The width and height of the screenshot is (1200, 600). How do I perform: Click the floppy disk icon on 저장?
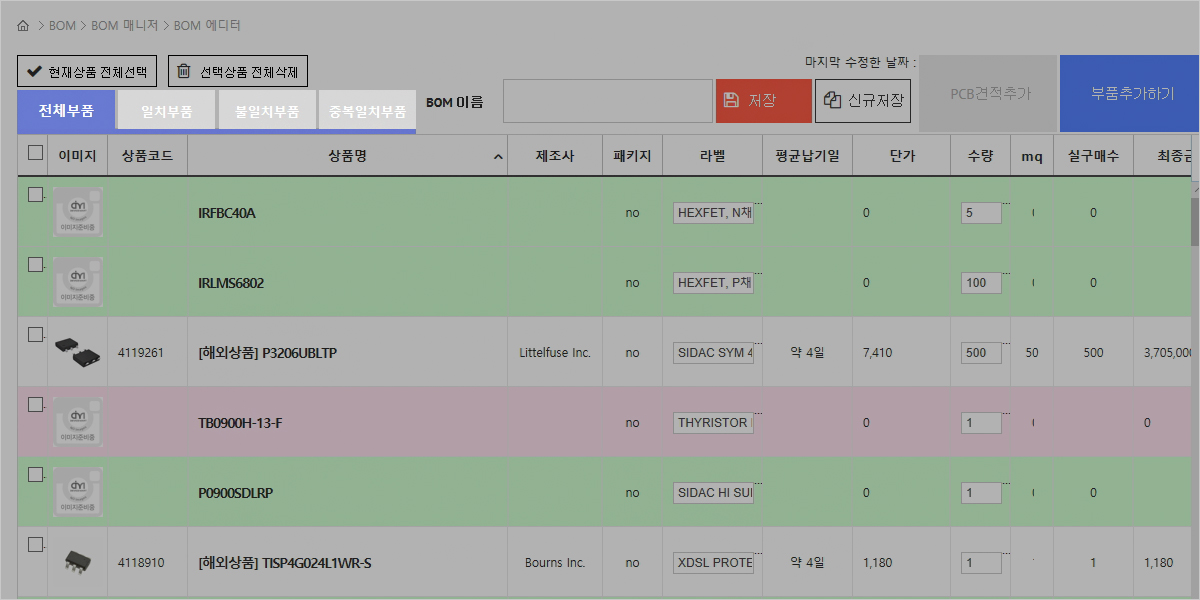click(x=731, y=100)
